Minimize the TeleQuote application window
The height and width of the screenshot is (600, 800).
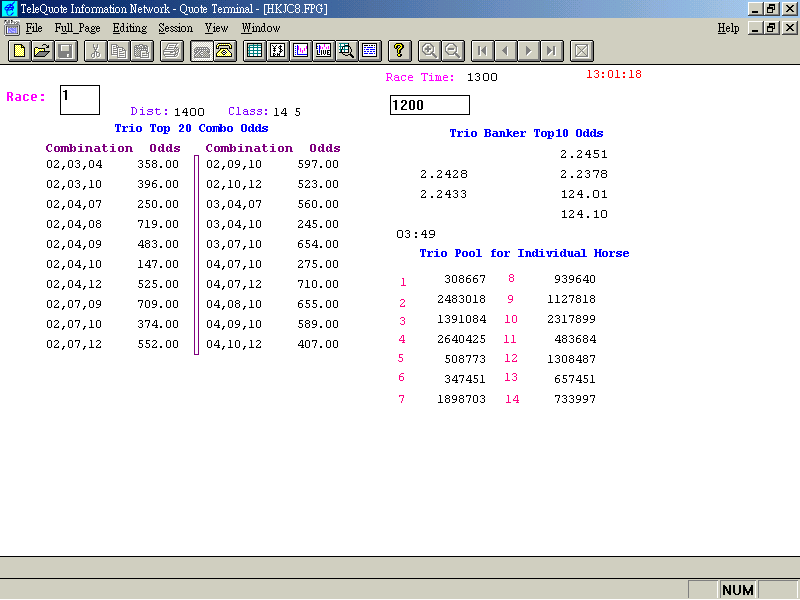click(x=755, y=9)
